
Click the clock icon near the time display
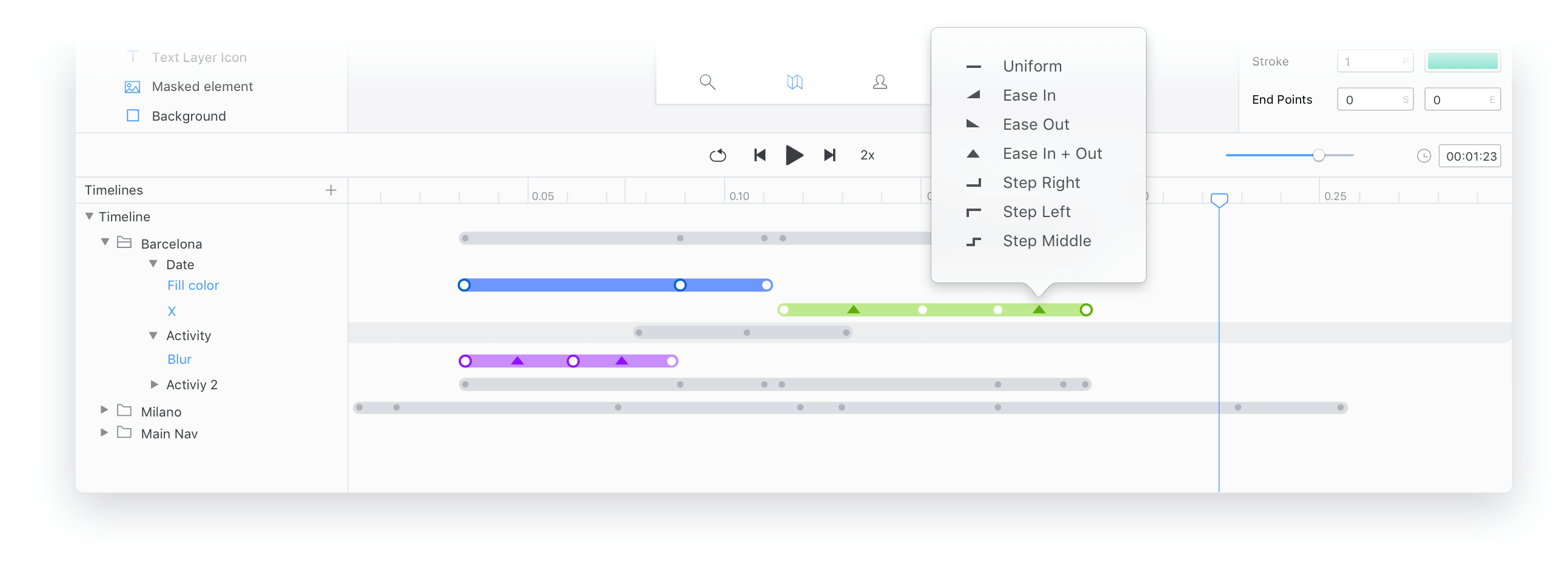coord(1424,155)
